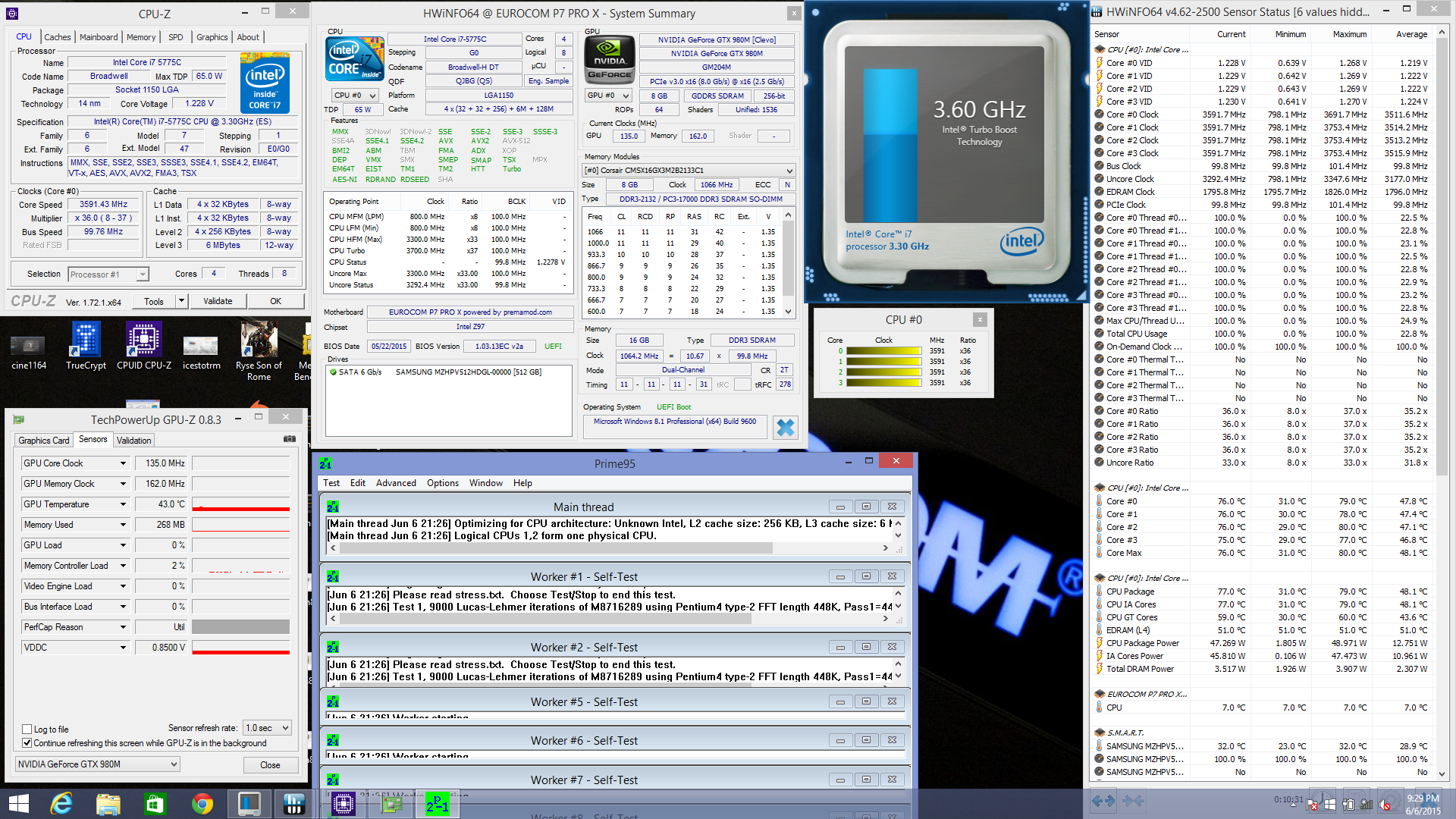Image resolution: width=1456 pixels, height=819 pixels.
Task: Switch to the SPD tab in CPU-Z
Action: (175, 37)
